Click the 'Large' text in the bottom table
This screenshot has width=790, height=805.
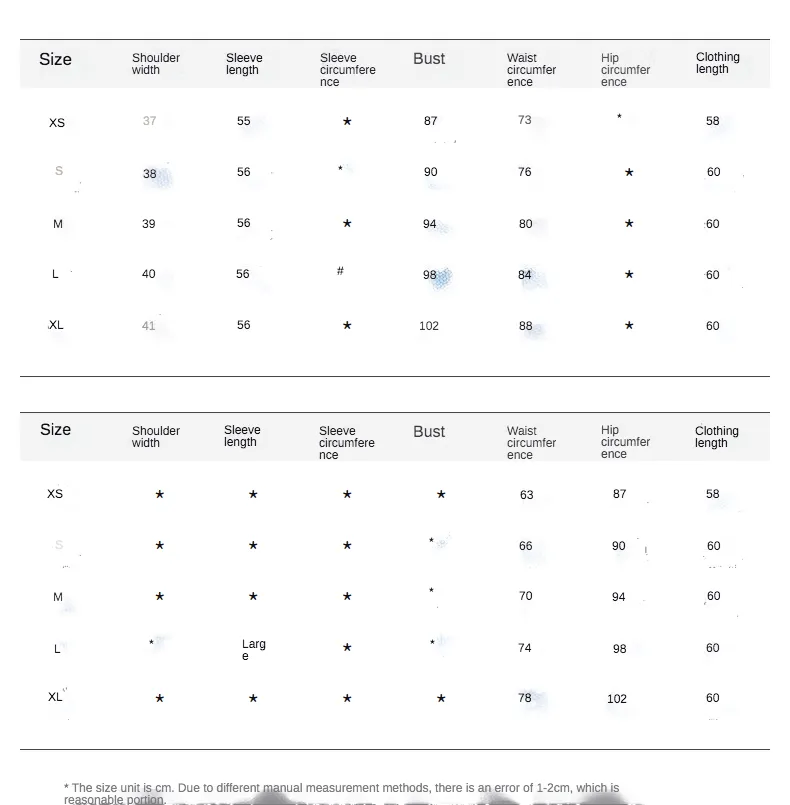pos(253,649)
